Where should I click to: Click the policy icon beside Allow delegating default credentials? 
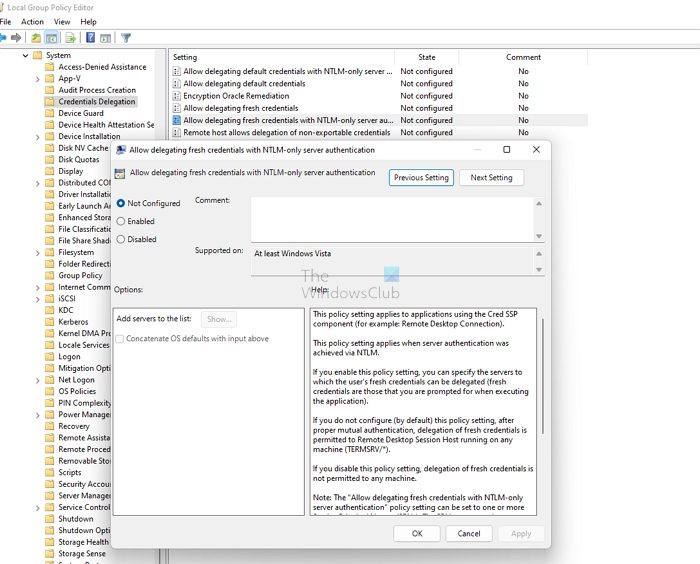177,84
